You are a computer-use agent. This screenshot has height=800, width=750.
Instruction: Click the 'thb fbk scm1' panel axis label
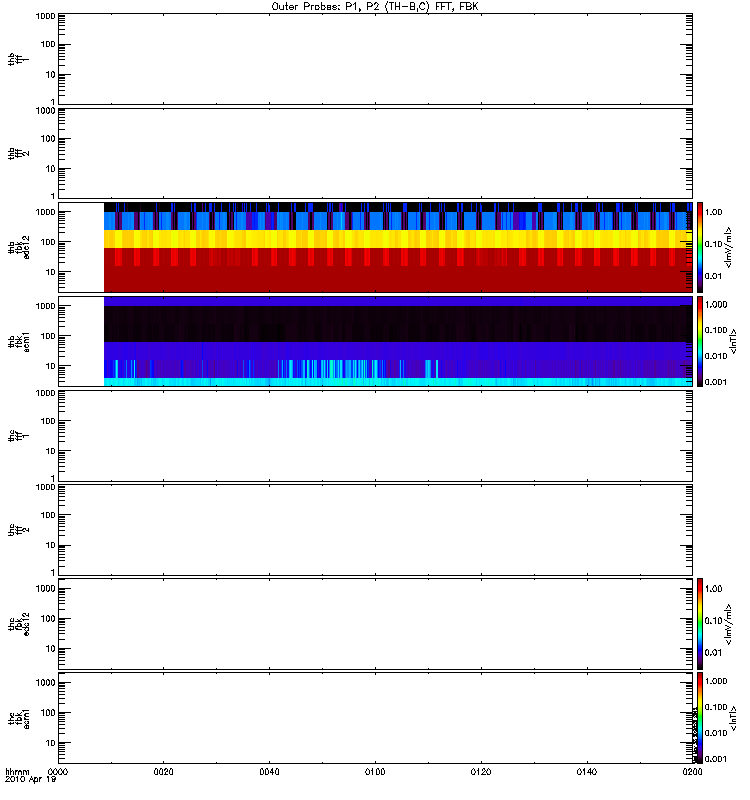(x=18, y=342)
